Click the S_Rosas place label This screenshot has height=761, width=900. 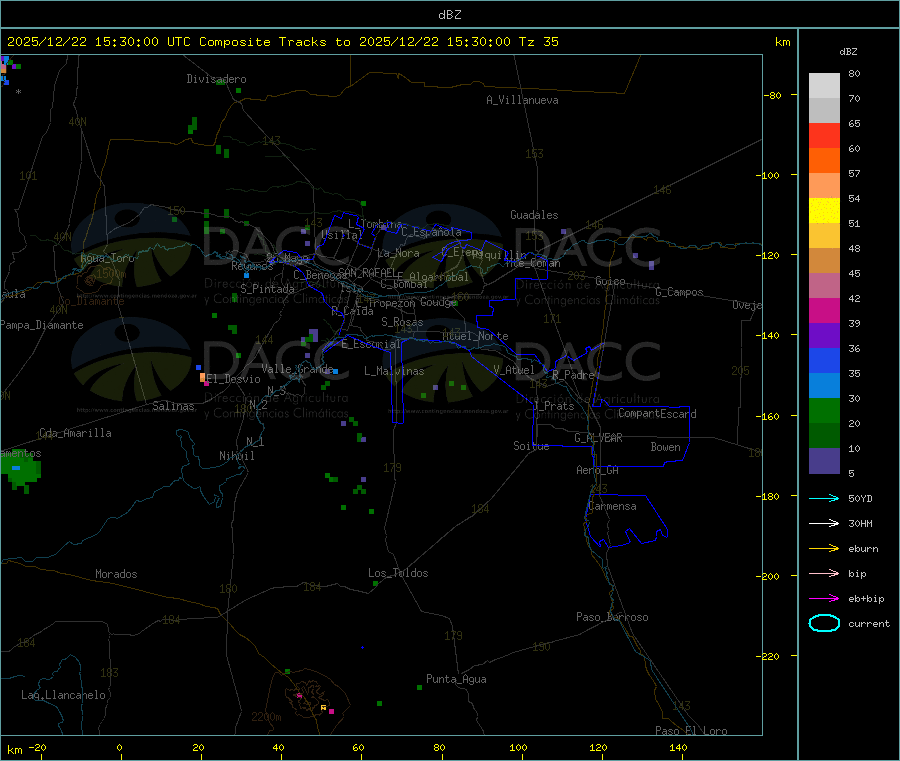coord(402,322)
